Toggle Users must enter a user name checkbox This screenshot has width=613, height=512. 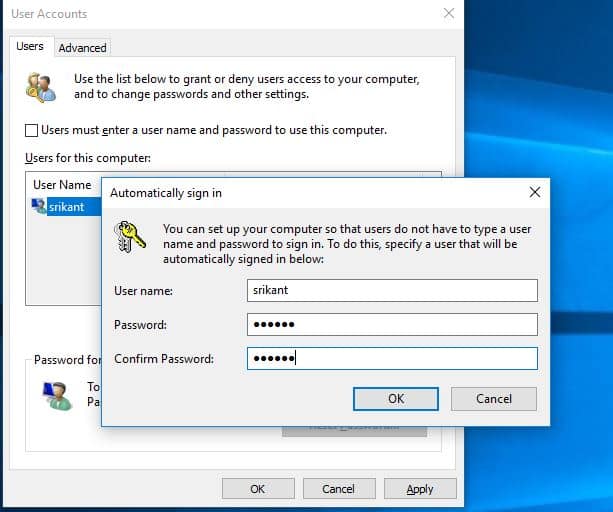click(x=31, y=130)
